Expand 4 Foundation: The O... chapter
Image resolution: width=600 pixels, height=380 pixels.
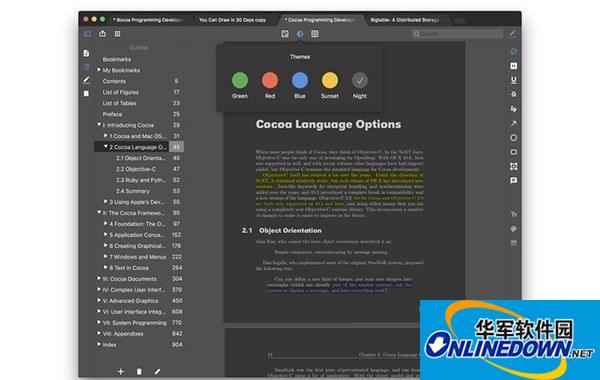point(106,223)
